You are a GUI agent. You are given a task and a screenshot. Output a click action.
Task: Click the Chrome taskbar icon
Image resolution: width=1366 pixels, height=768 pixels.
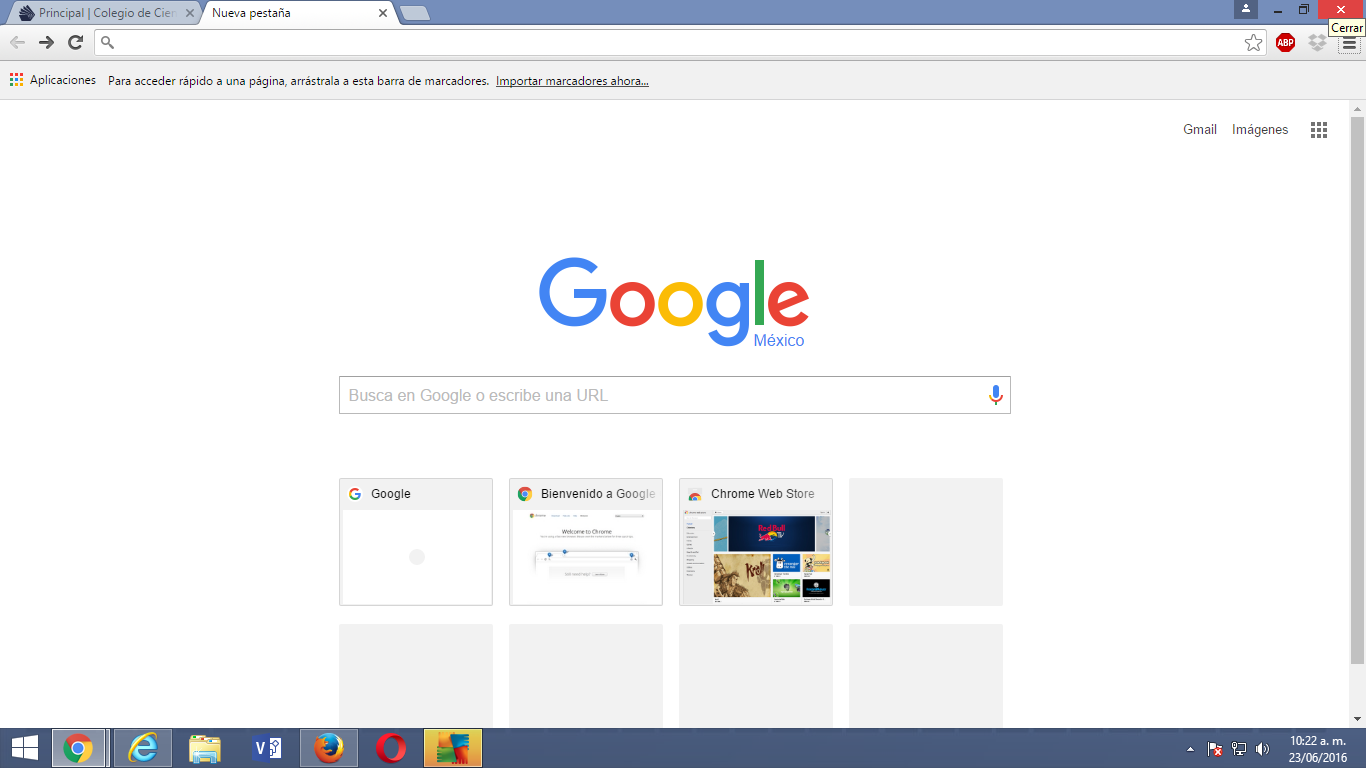point(78,748)
